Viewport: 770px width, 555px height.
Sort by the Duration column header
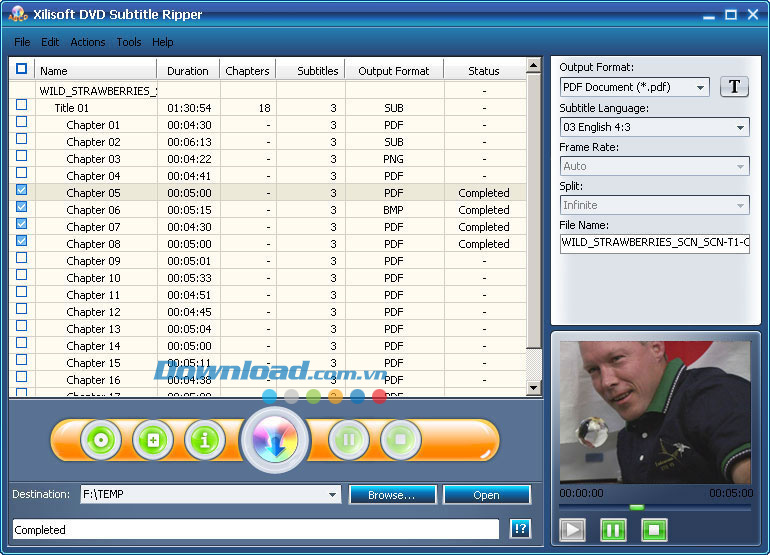(188, 70)
